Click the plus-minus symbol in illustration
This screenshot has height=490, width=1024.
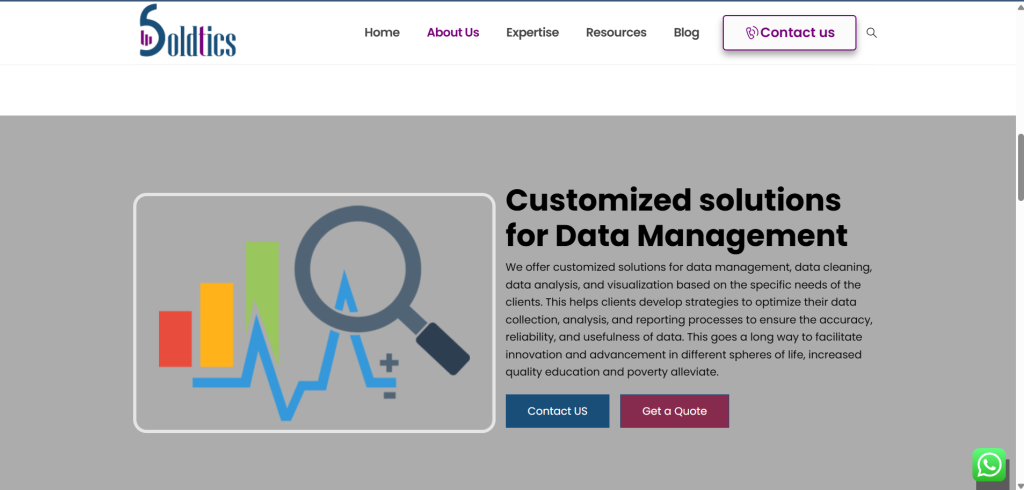(389, 376)
